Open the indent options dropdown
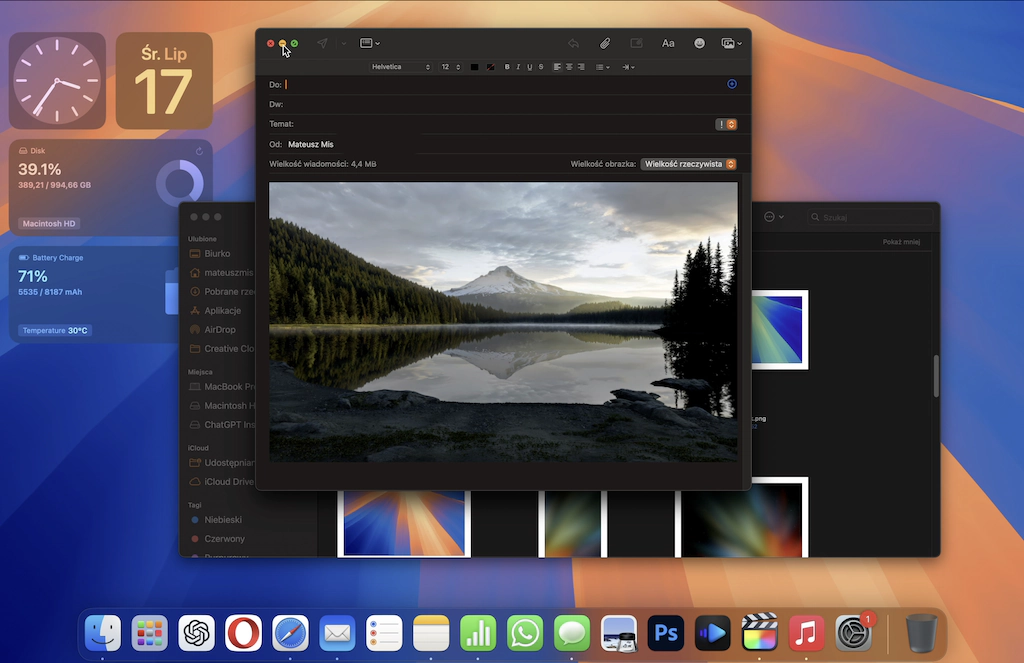This screenshot has height=663, width=1024. (628, 67)
